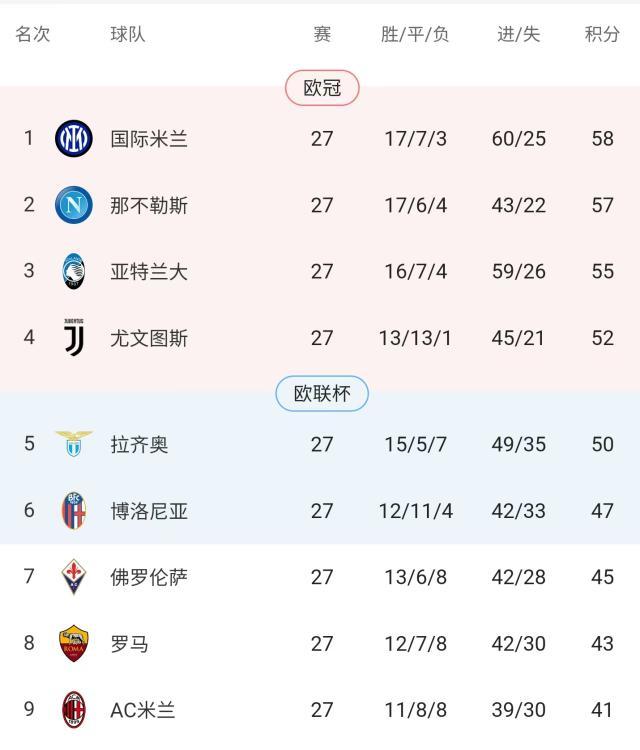Click the 欧联杯 zone label

[322, 394]
